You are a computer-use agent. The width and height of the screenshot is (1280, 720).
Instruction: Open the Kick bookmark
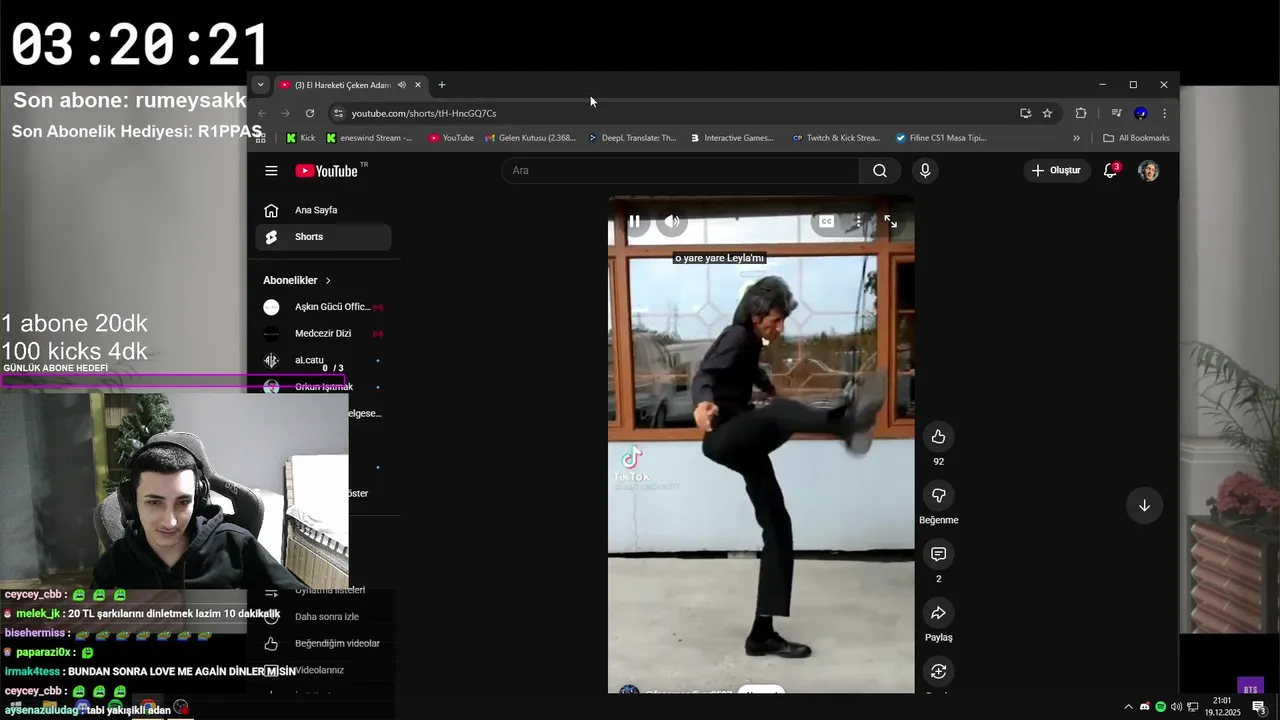point(301,138)
